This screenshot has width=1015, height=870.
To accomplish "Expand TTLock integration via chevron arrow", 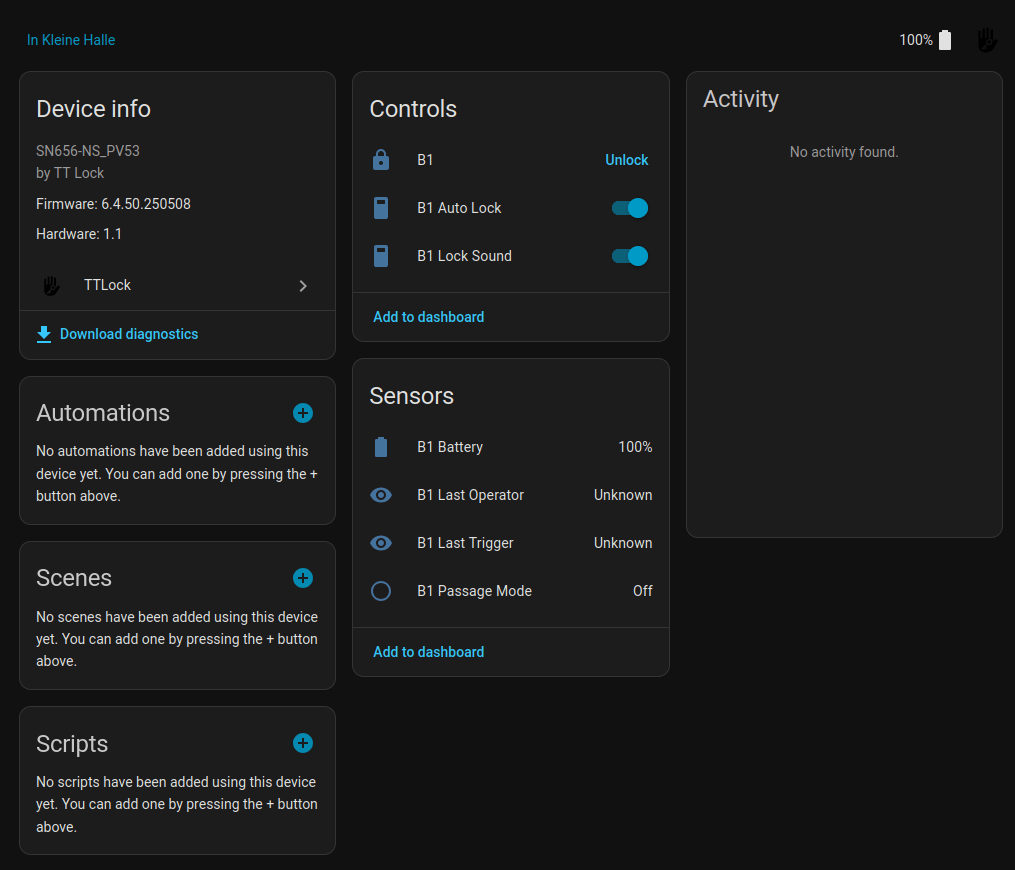I will (303, 286).
